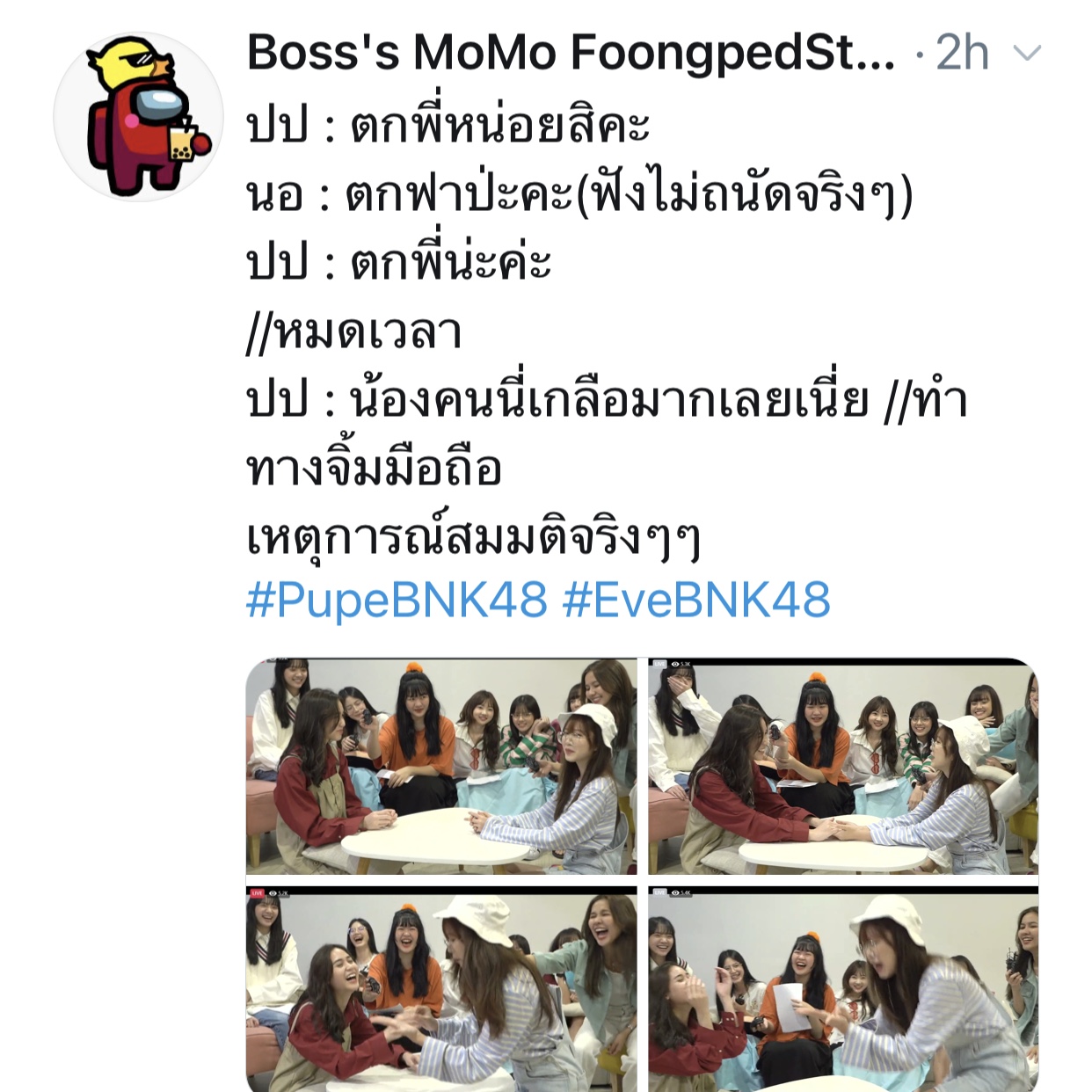
Task: Click the 5.2K viewer eye icon
Action: coord(273,892)
